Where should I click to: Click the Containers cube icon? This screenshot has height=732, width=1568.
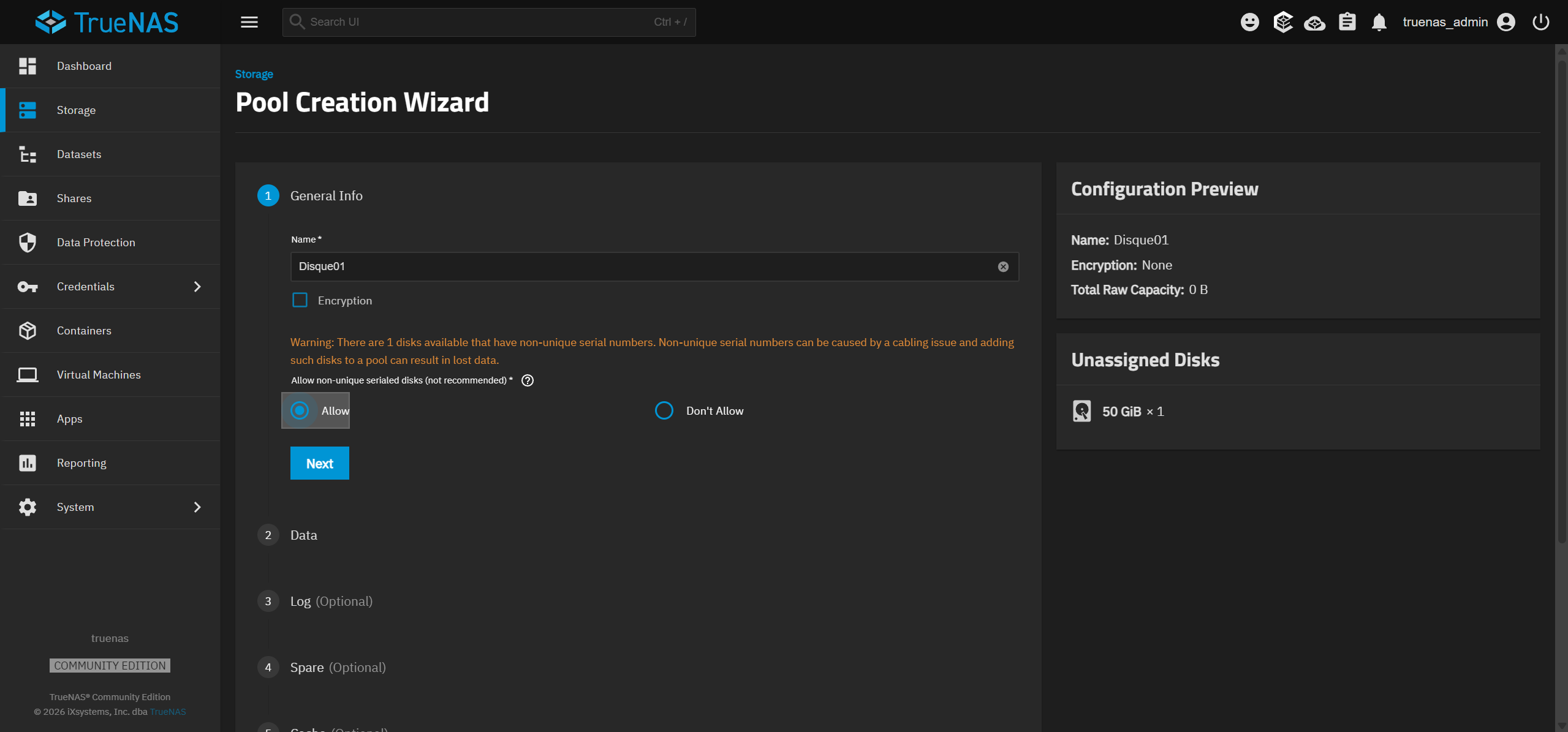pos(28,331)
